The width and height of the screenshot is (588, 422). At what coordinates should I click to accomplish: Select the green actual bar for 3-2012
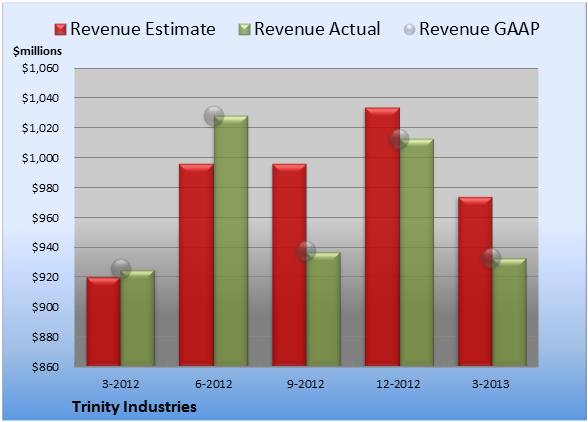click(x=138, y=318)
